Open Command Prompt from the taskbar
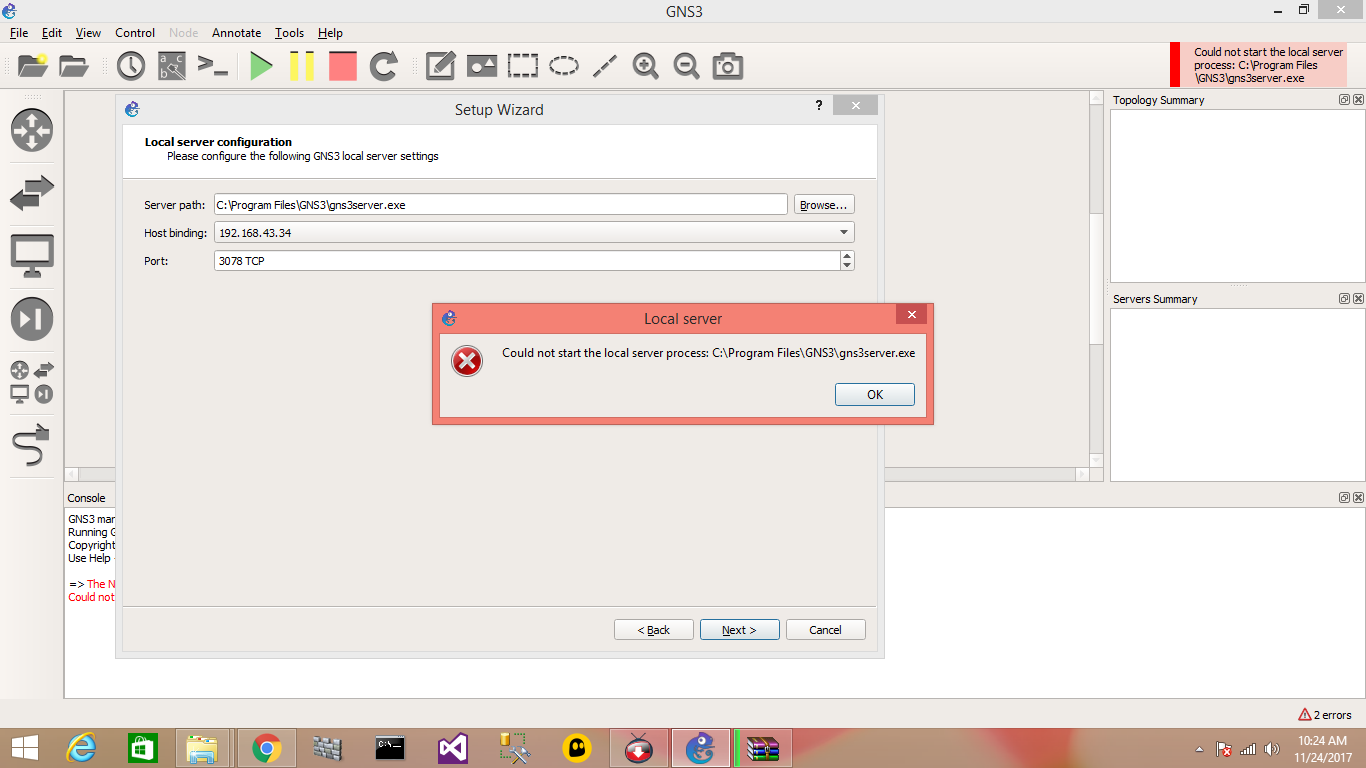The image size is (1366, 768). coord(390,748)
